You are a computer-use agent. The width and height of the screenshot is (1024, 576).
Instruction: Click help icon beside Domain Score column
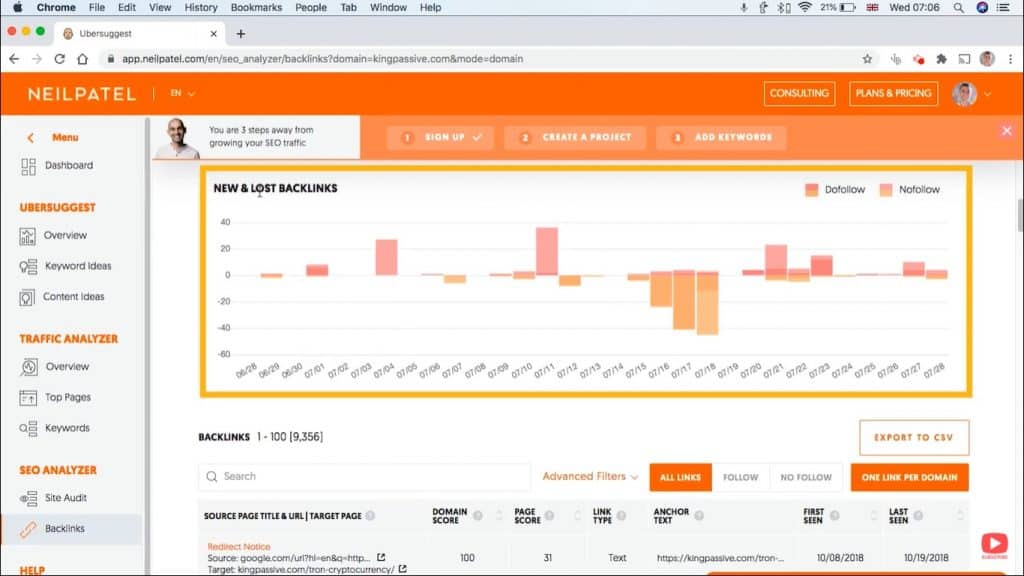(x=478, y=516)
